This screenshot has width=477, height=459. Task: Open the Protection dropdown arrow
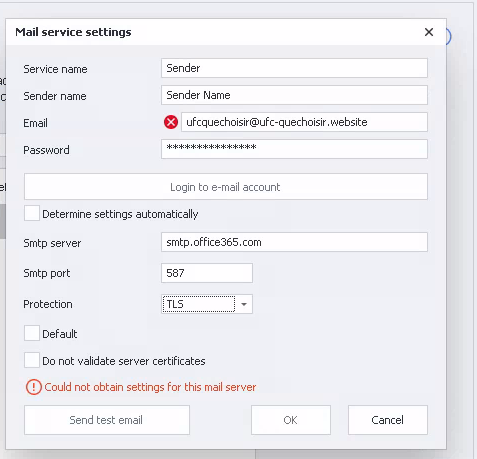click(244, 304)
